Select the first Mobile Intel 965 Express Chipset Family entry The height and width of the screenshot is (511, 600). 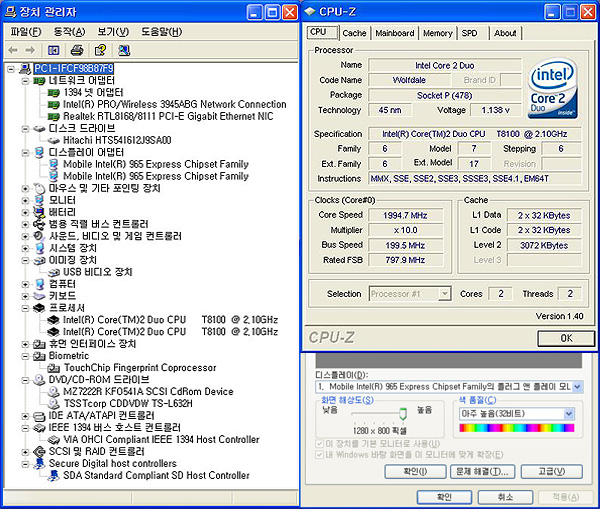pyautogui.click(x=156, y=164)
